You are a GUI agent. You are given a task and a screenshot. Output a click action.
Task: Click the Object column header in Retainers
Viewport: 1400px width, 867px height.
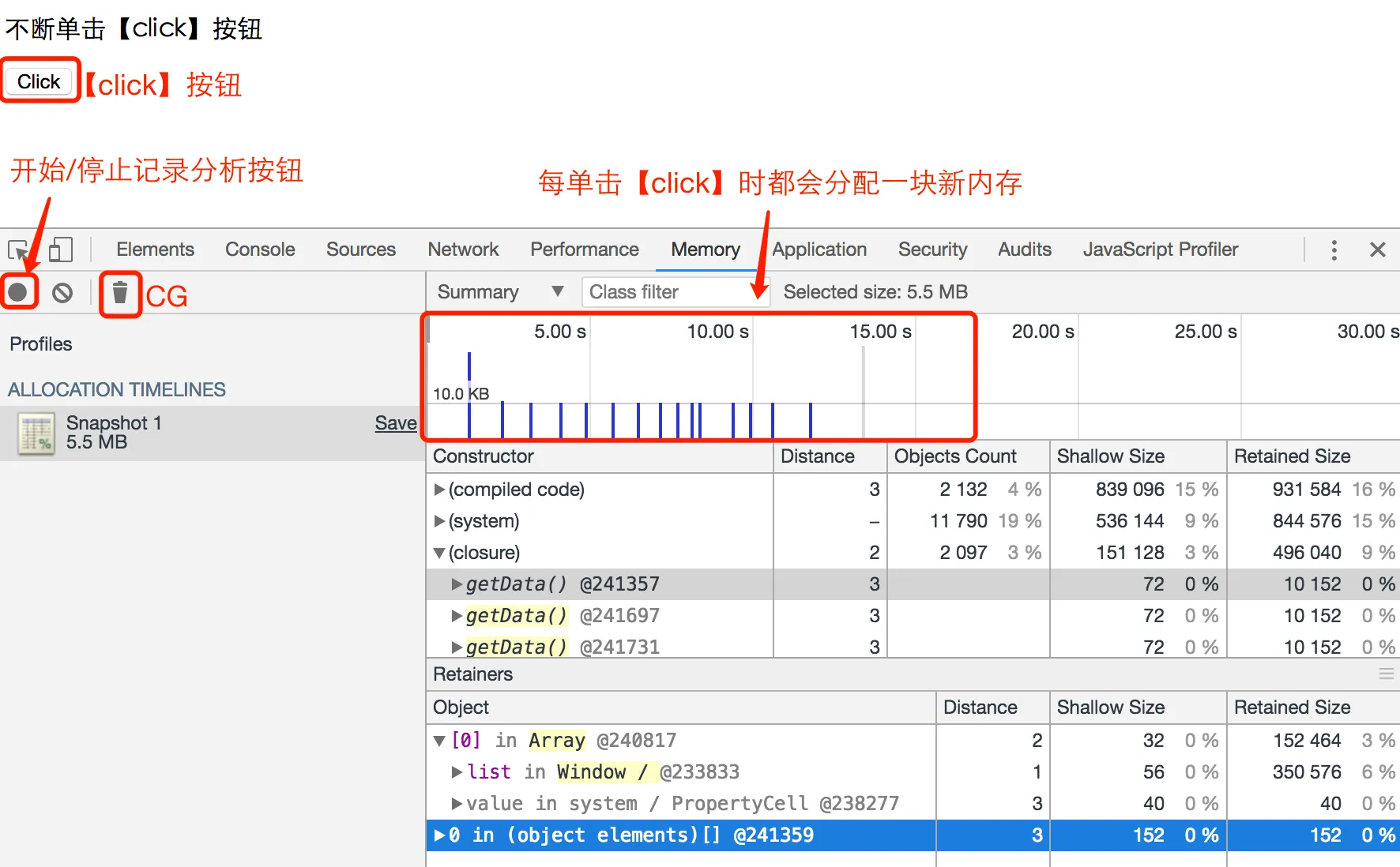coord(681,707)
